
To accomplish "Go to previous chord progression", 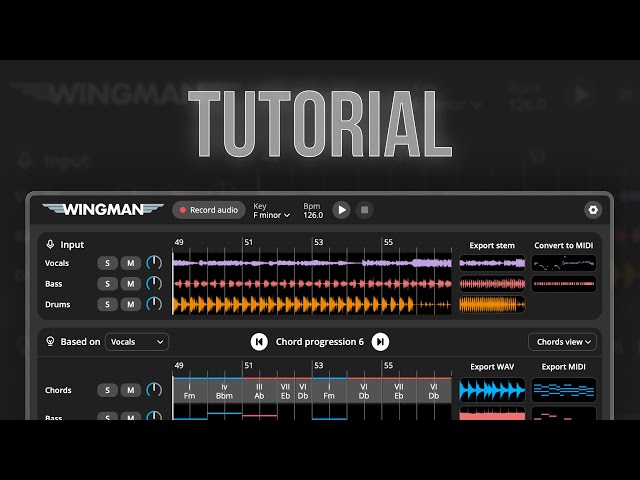I will [x=259, y=342].
